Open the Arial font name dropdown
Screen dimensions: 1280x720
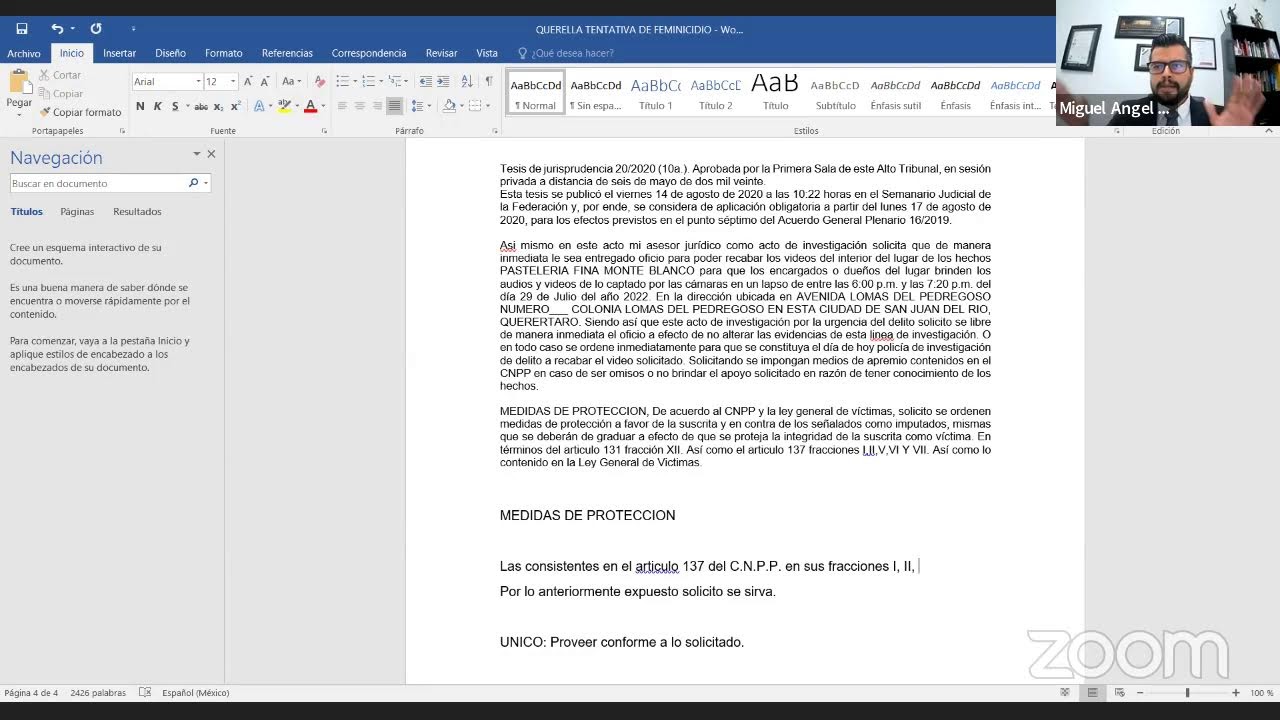click(x=198, y=81)
